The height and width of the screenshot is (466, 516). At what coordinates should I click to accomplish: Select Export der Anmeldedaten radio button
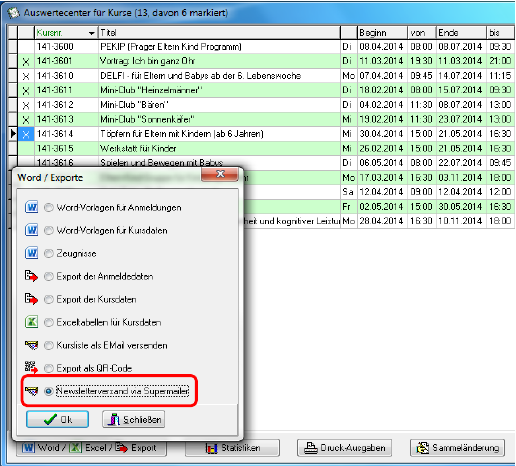49,276
